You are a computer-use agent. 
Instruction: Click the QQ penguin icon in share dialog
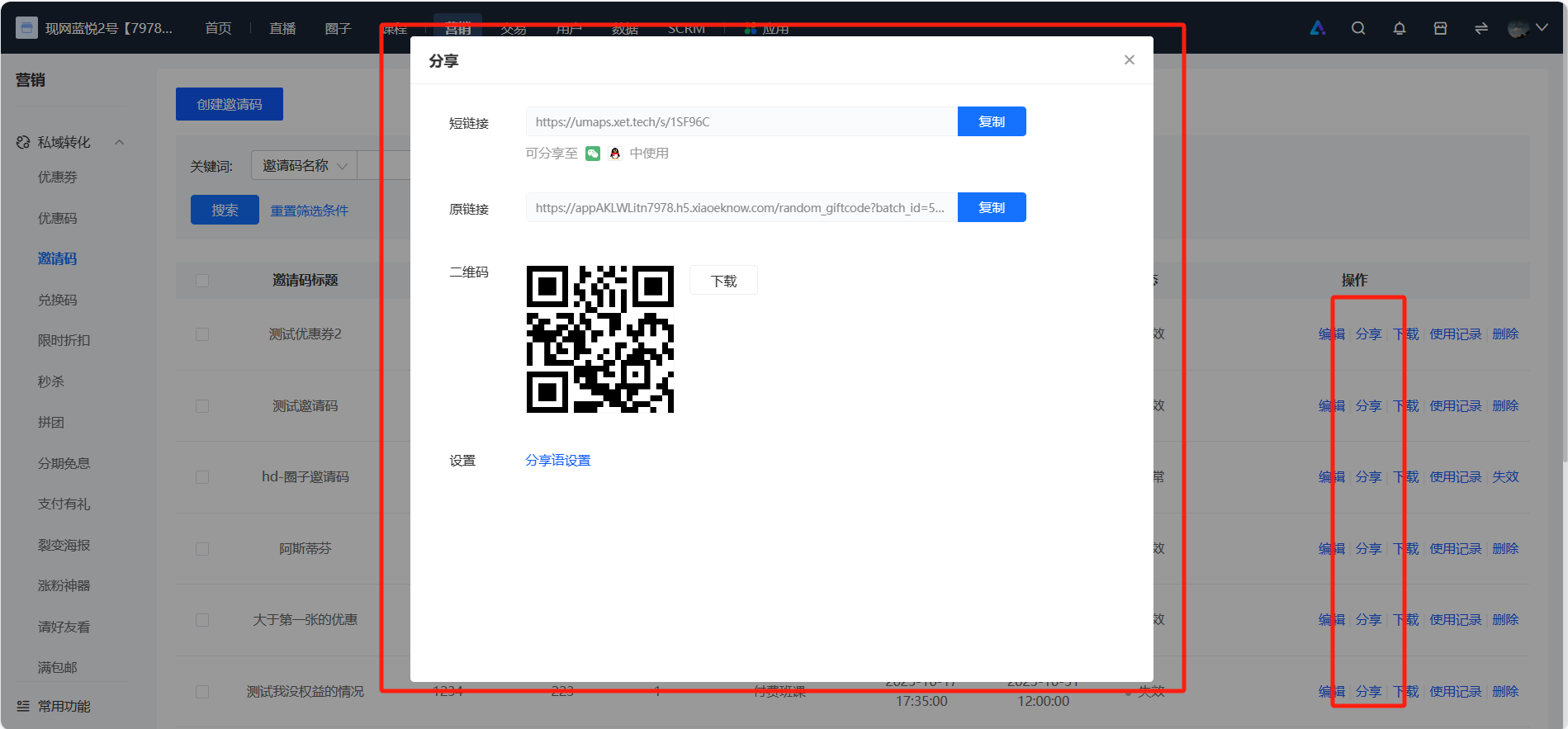(x=615, y=154)
